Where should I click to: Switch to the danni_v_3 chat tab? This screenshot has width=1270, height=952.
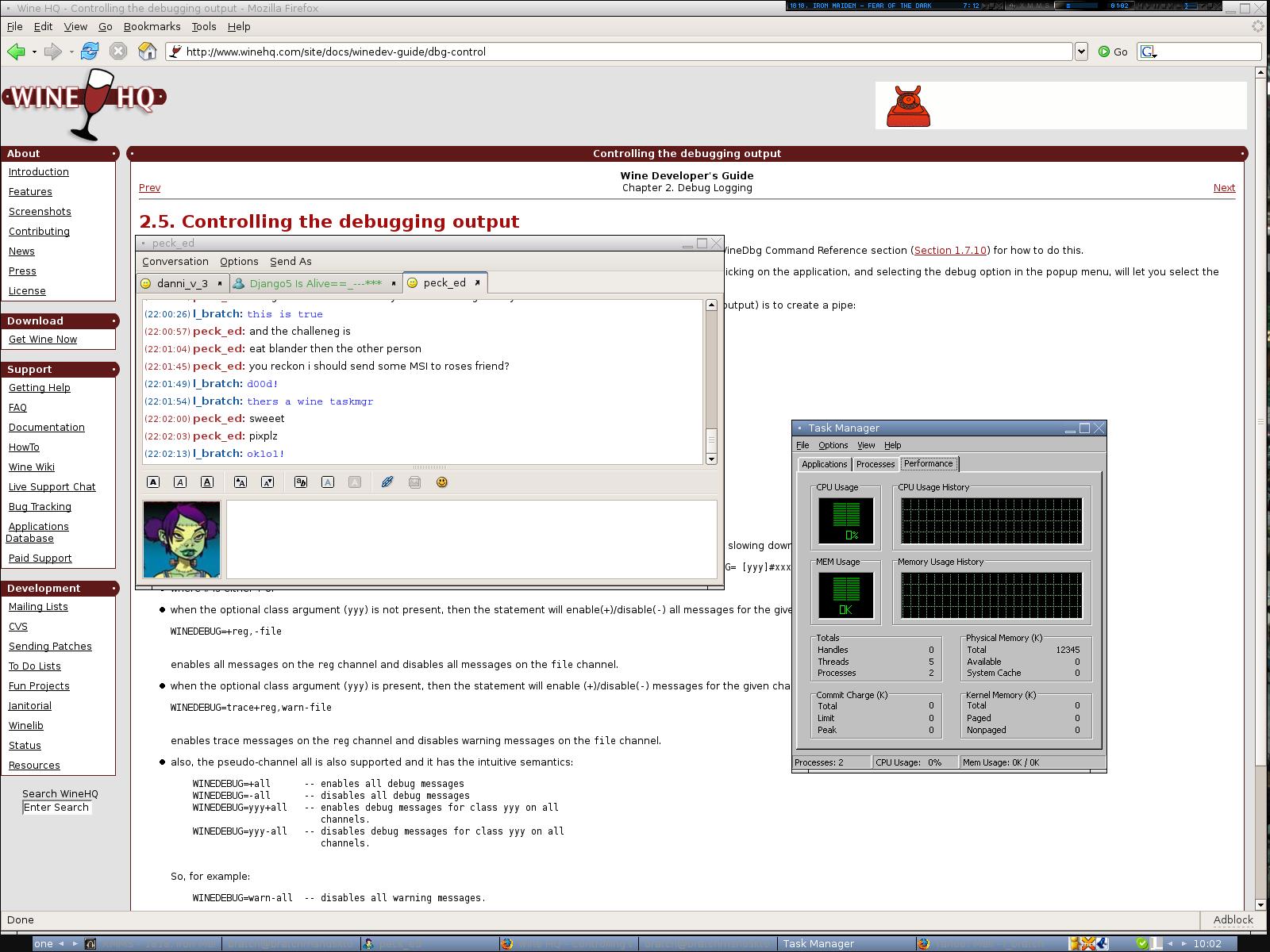click(x=183, y=283)
